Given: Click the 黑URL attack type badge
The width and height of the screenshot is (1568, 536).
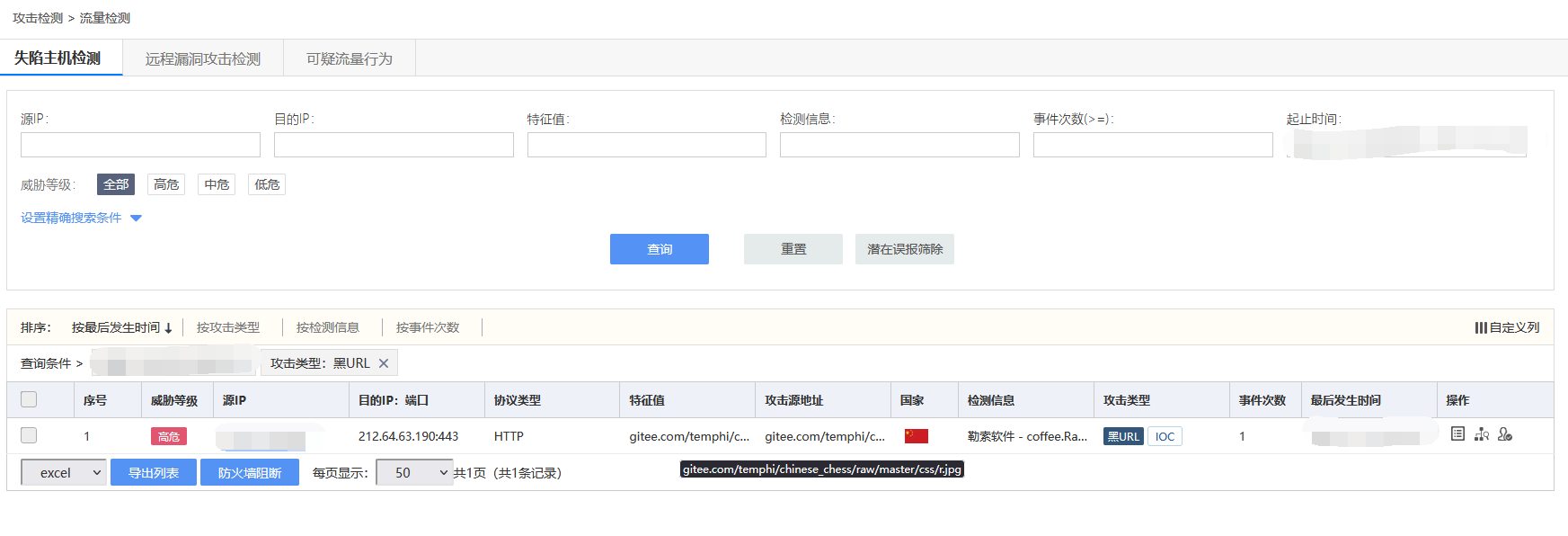Looking at the screenshot, I should click(1122, 436).
